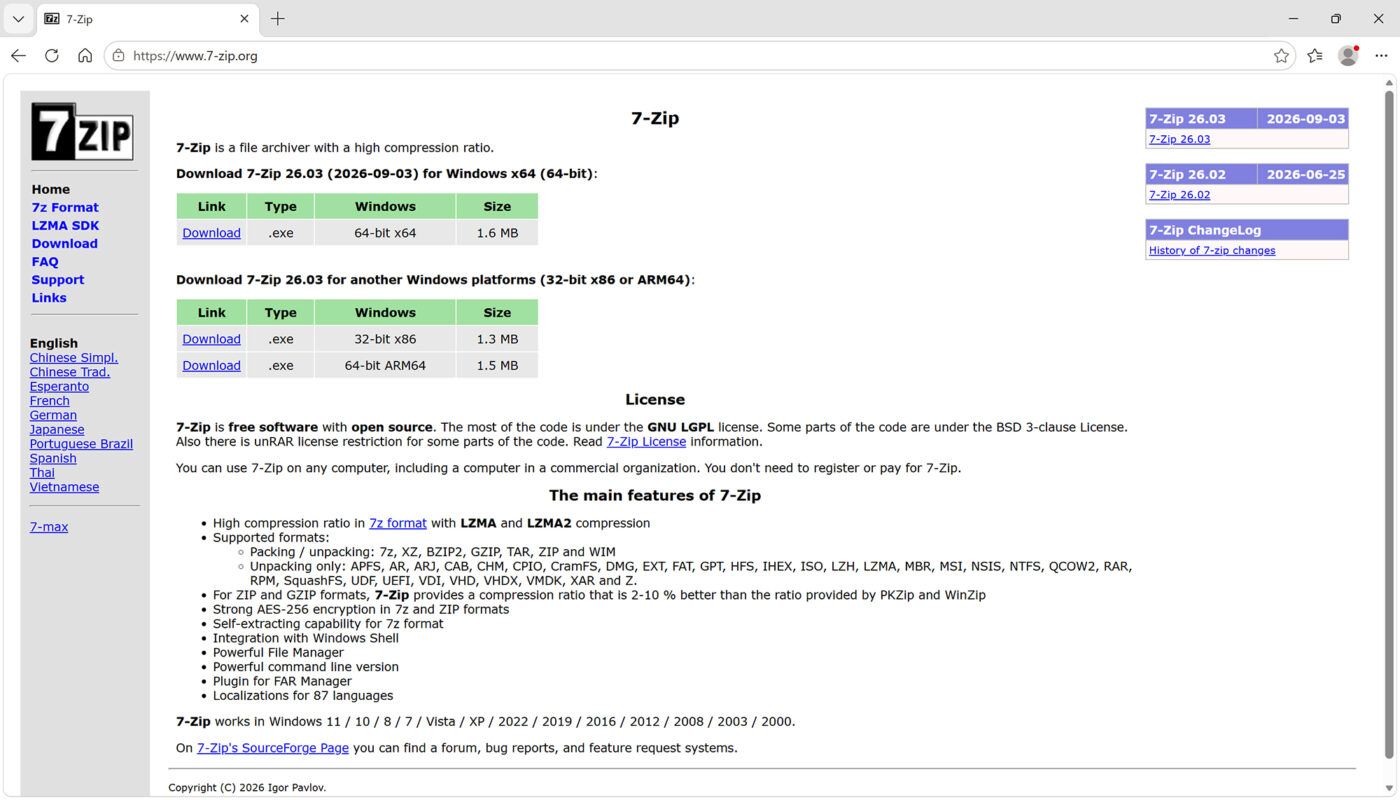The image size is (1400, 800).
Task: Switch language to German
Action: tap(53, 415)
